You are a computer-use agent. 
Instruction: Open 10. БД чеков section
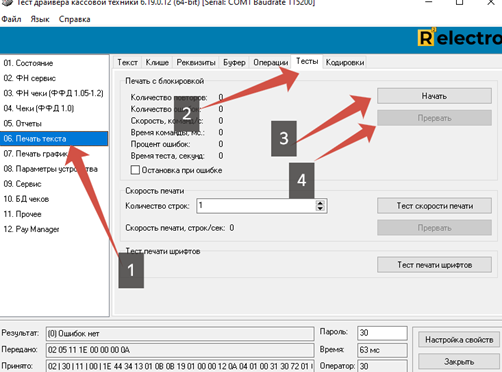[54, 199]
